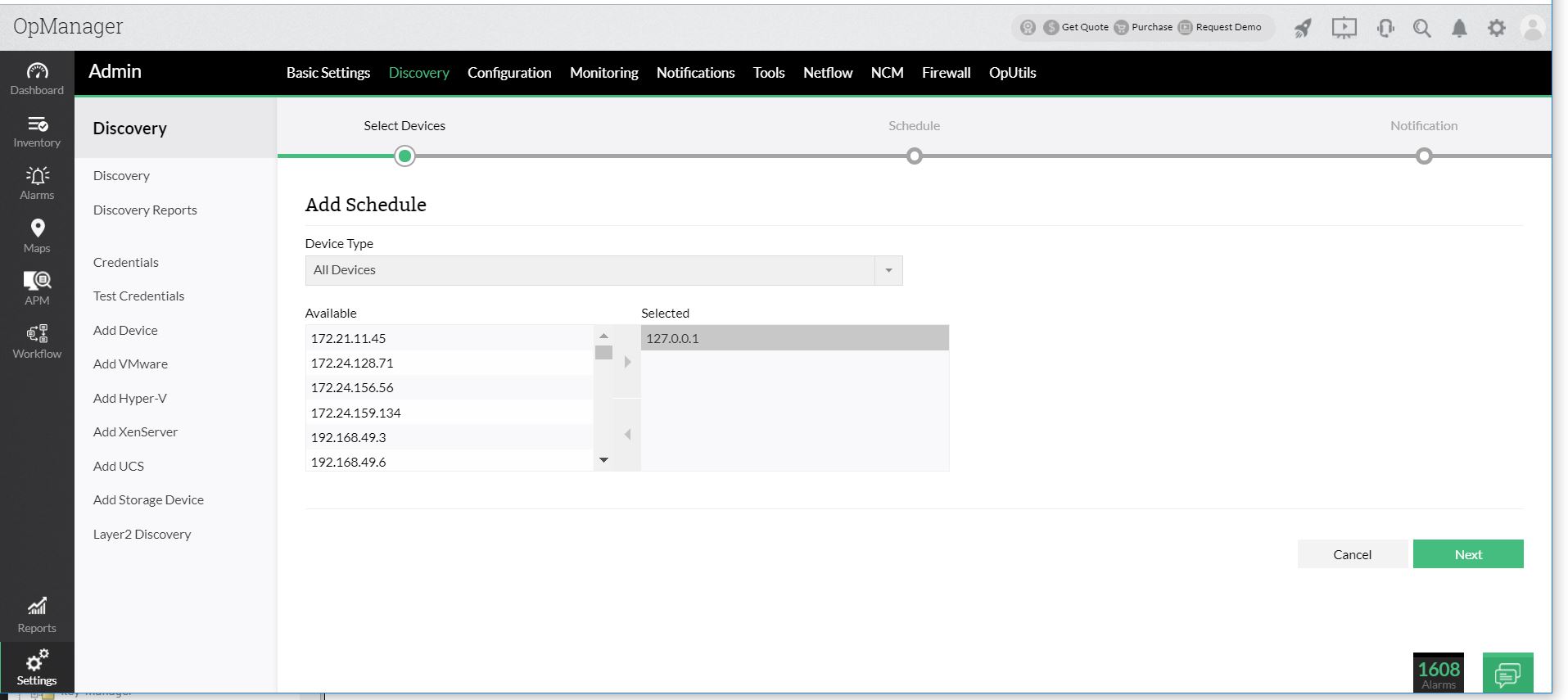
Task: Click the Next button
Action: (x=1468, y=554)
